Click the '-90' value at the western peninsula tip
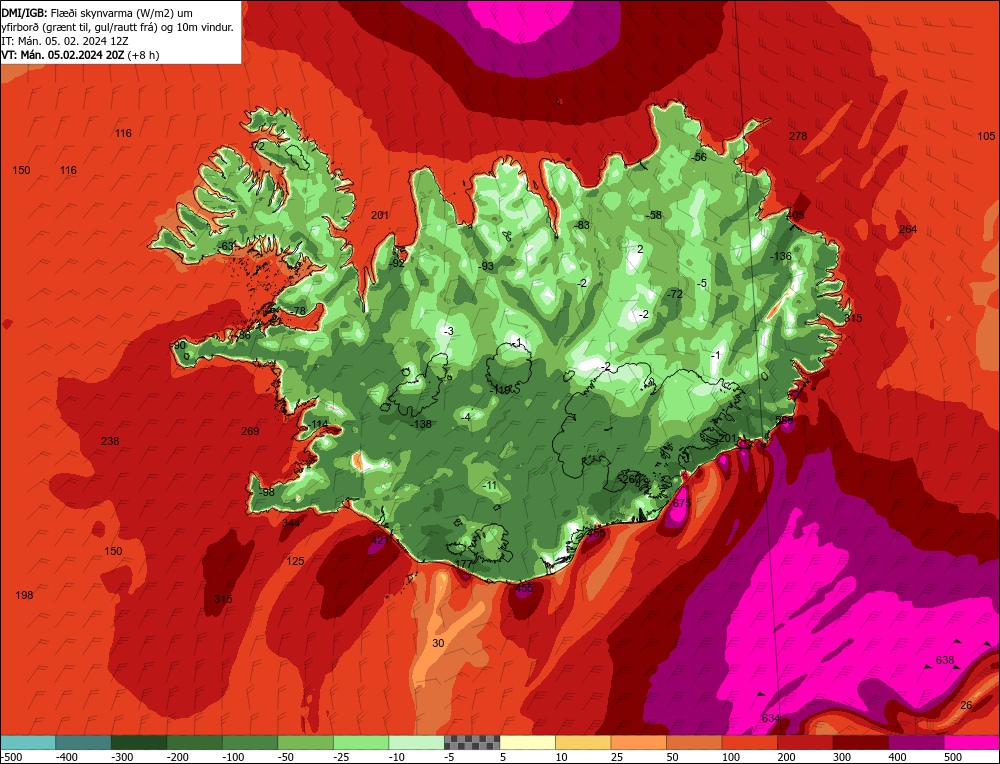1000x764 pixels. pyautogui.click(x=178, y=345)
